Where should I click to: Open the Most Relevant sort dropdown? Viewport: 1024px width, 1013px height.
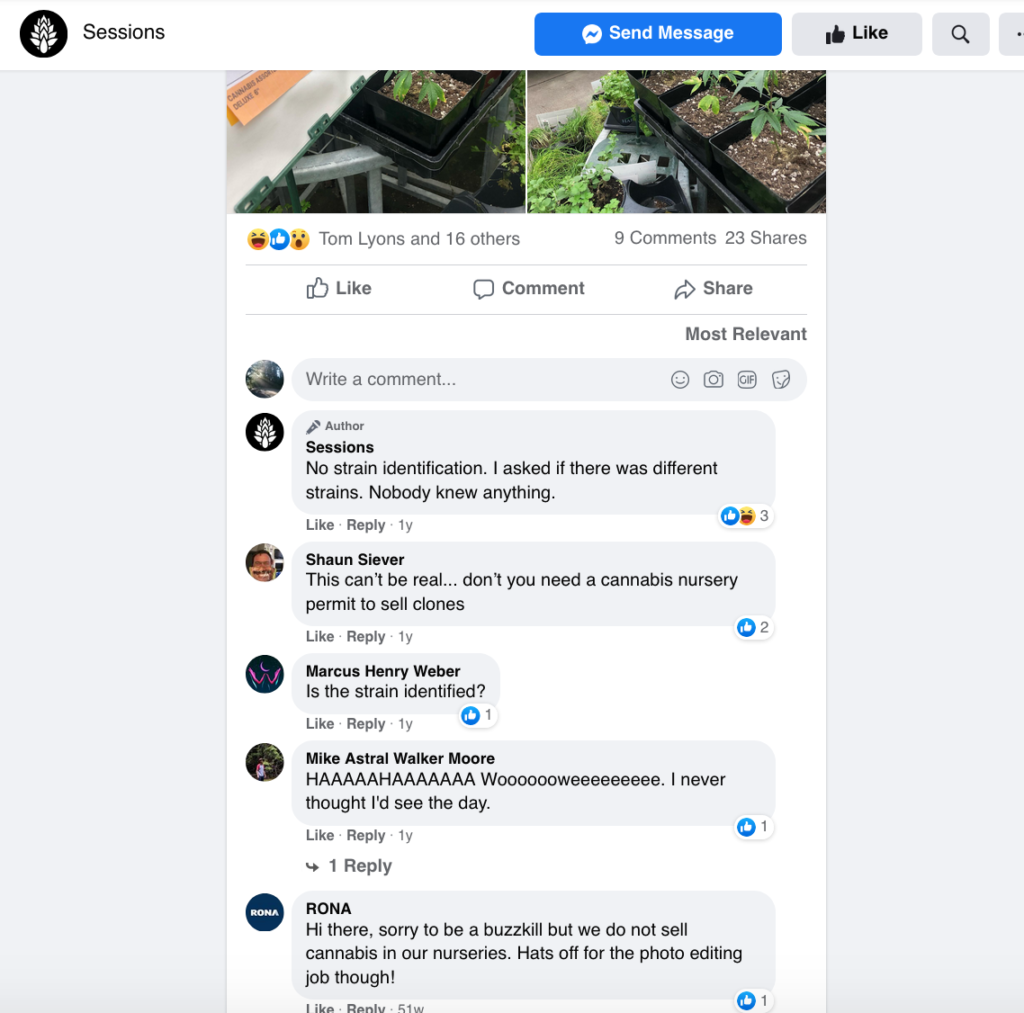click(745, 334)
